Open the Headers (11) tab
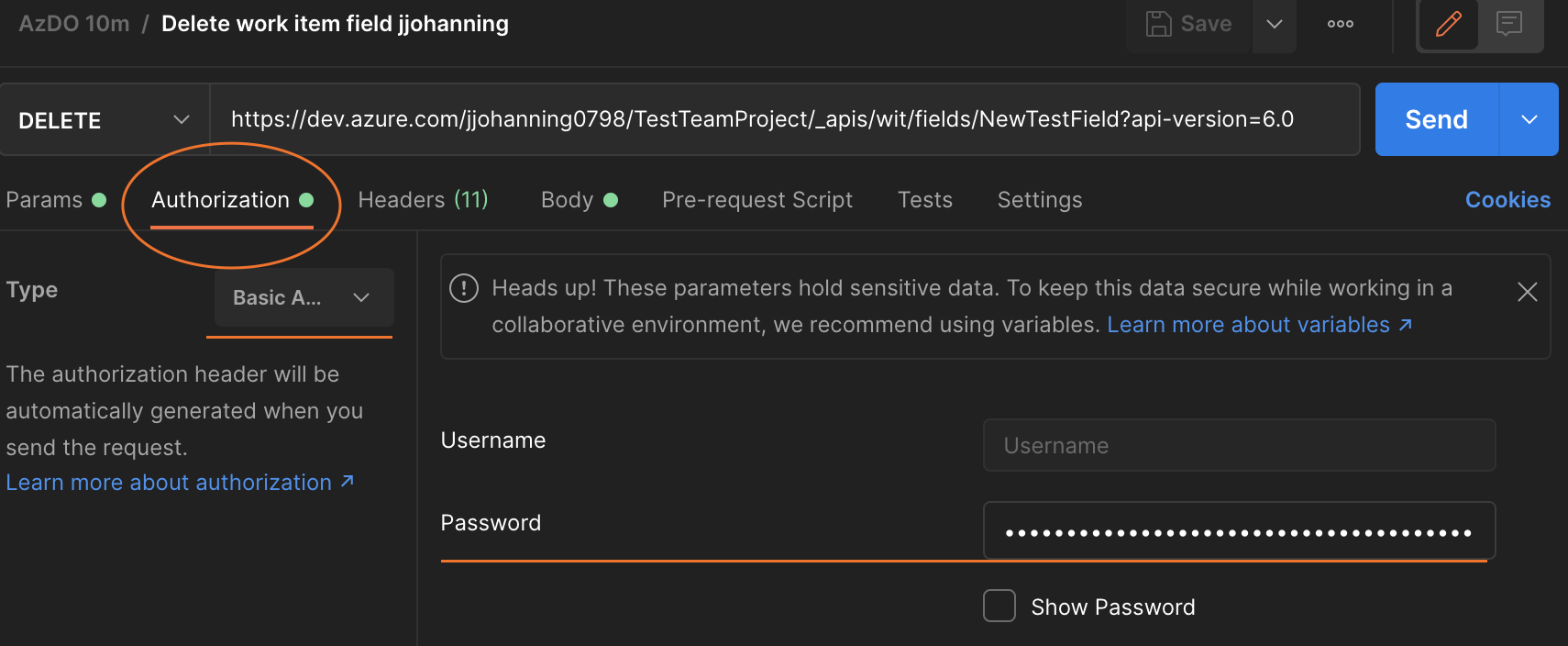Image resolution: width=1568 pixels, height=646 pixels. (x=423, y=200)
